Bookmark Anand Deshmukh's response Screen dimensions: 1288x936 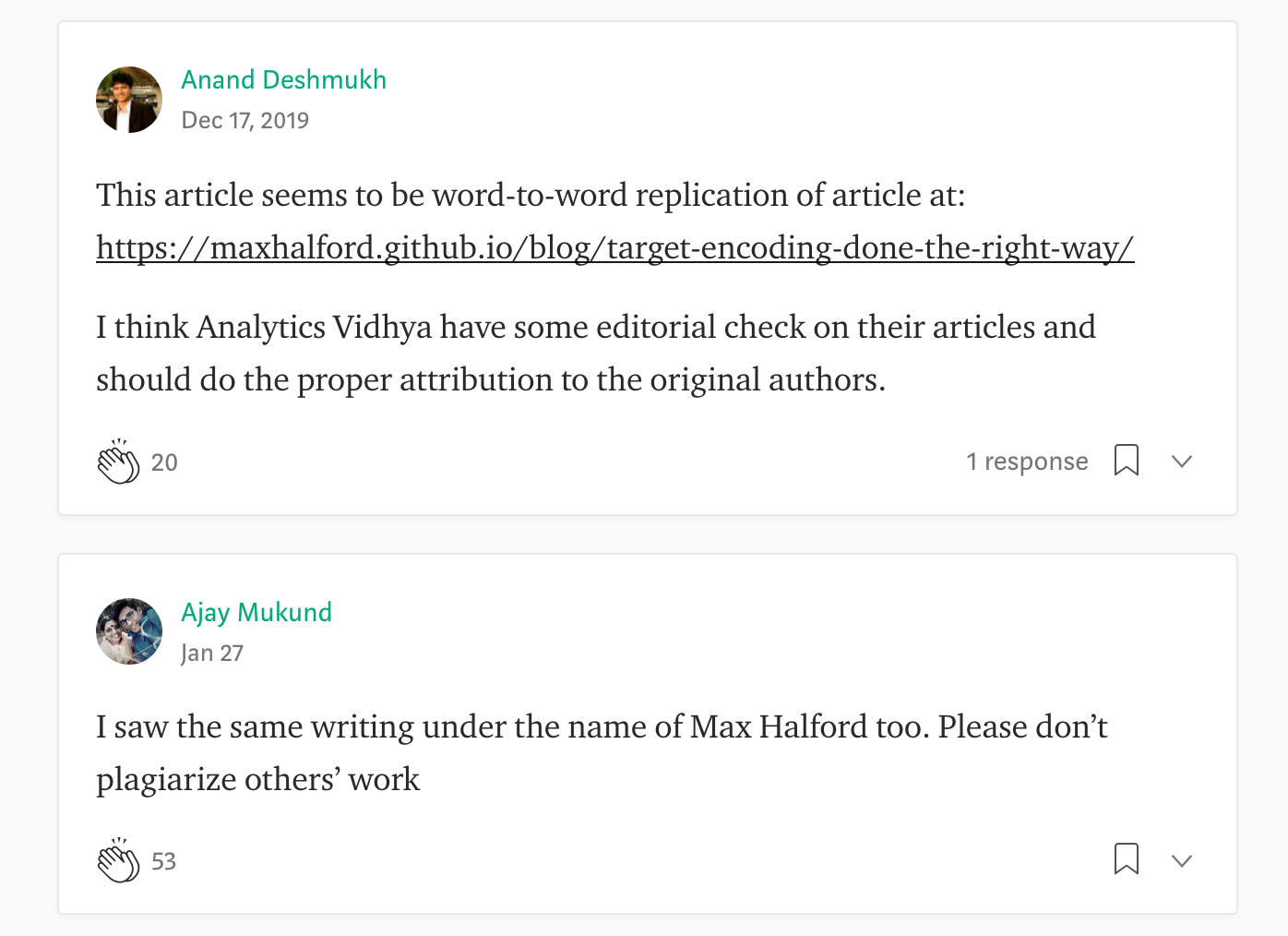coord(1126,460)
